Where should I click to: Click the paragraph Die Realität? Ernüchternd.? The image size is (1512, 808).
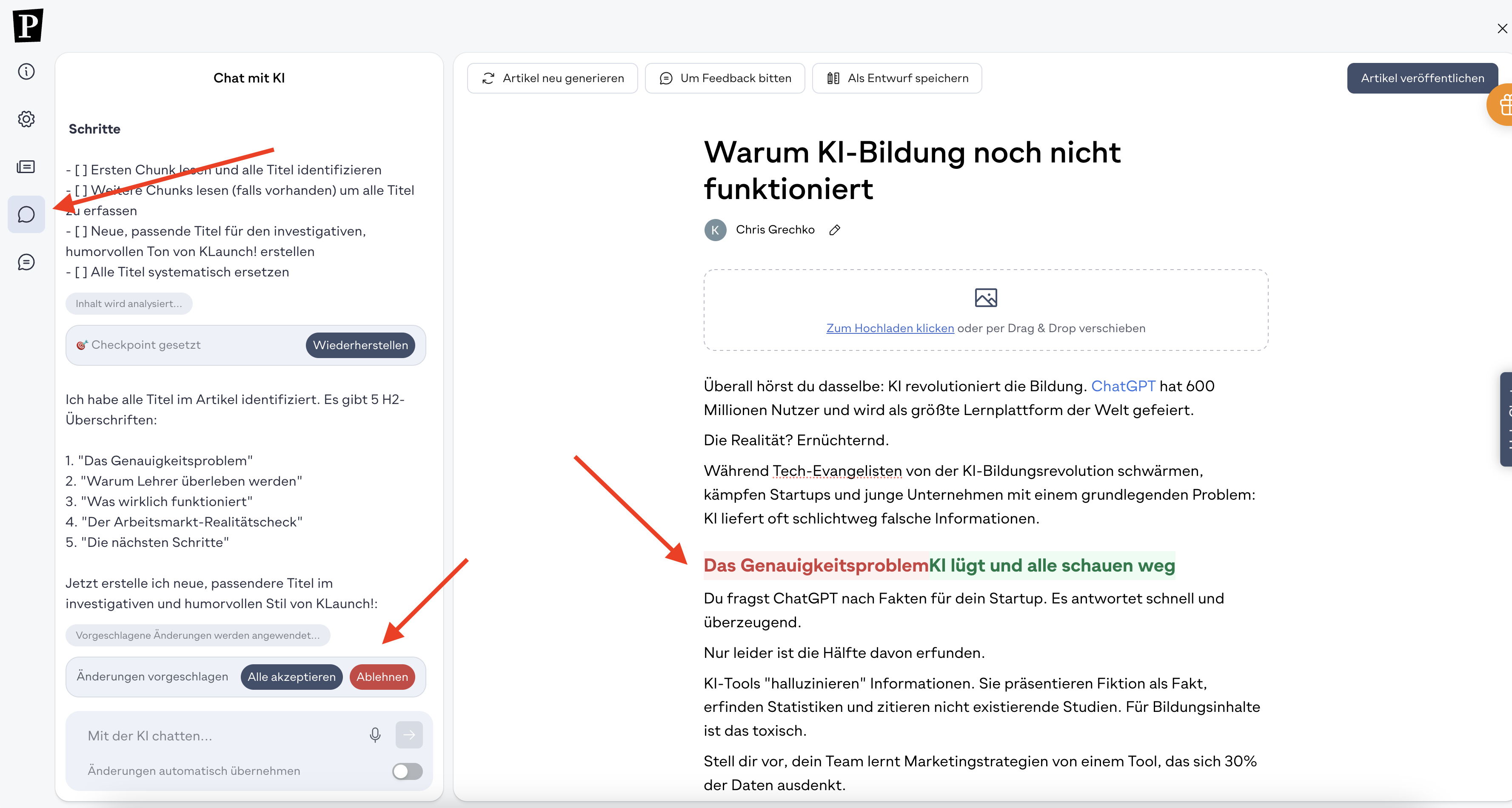coord(796,440)
